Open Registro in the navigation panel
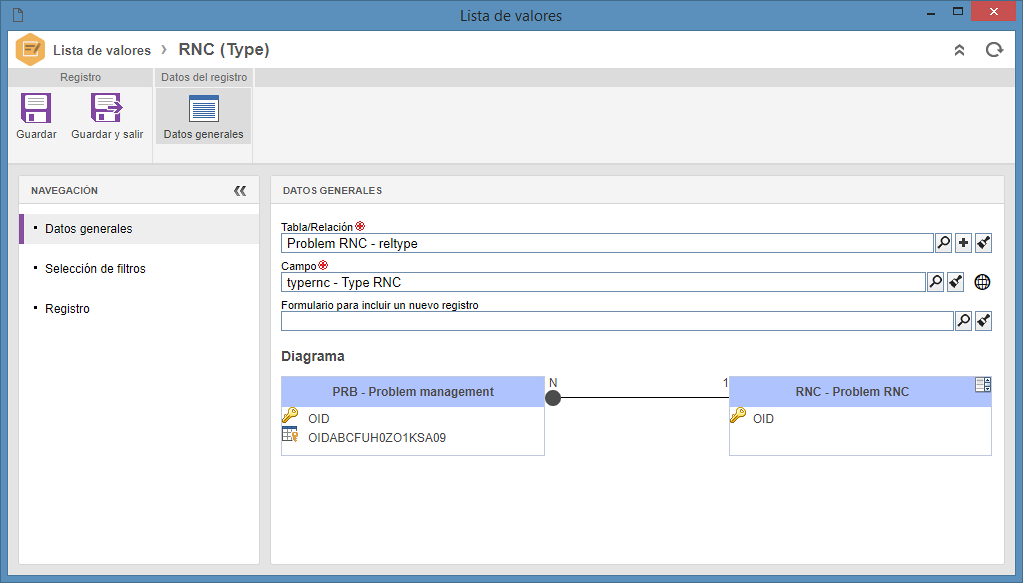The image size is (1023, 583). [67, 308]
